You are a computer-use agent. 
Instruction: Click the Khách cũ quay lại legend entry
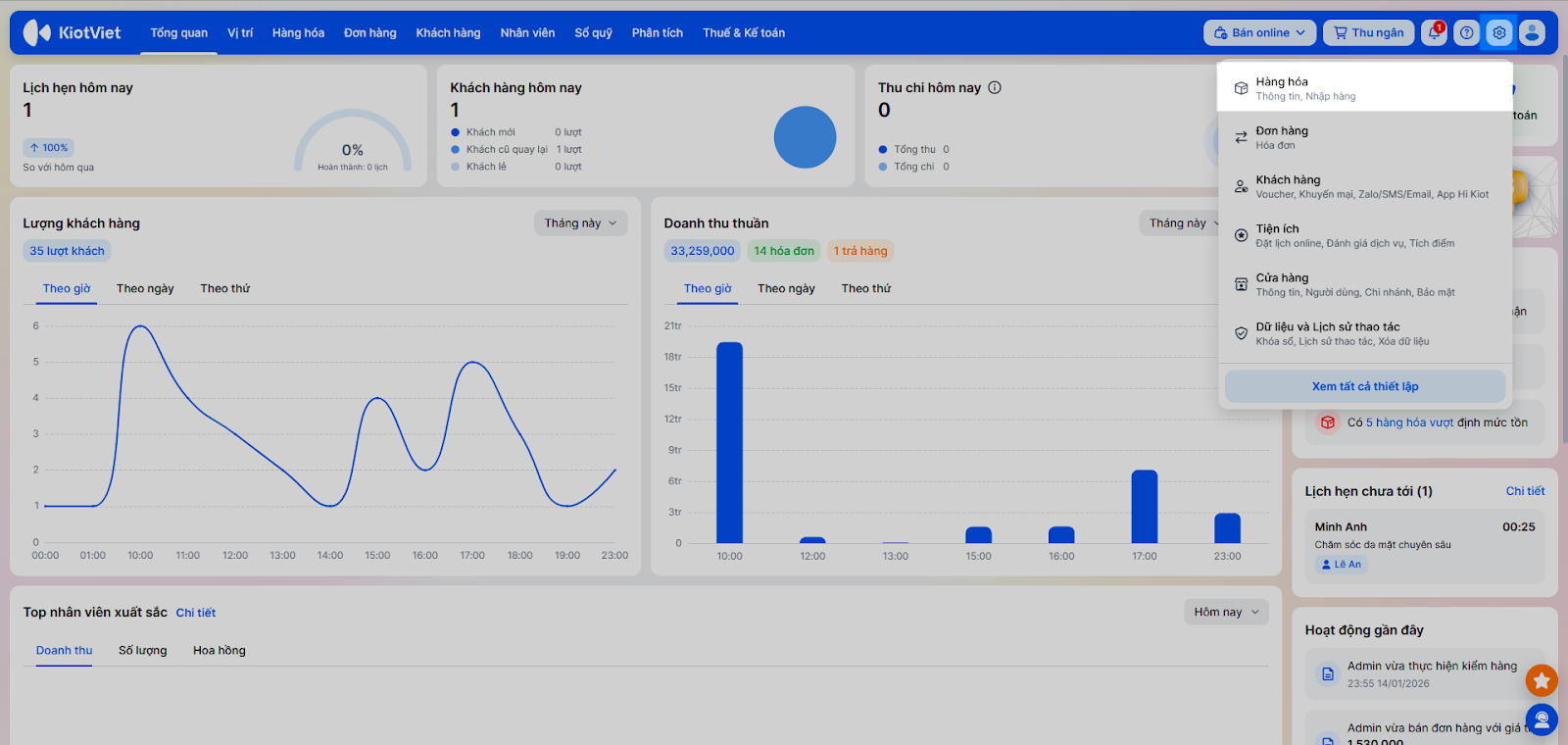pyautogui.click(x=516, y=150)
